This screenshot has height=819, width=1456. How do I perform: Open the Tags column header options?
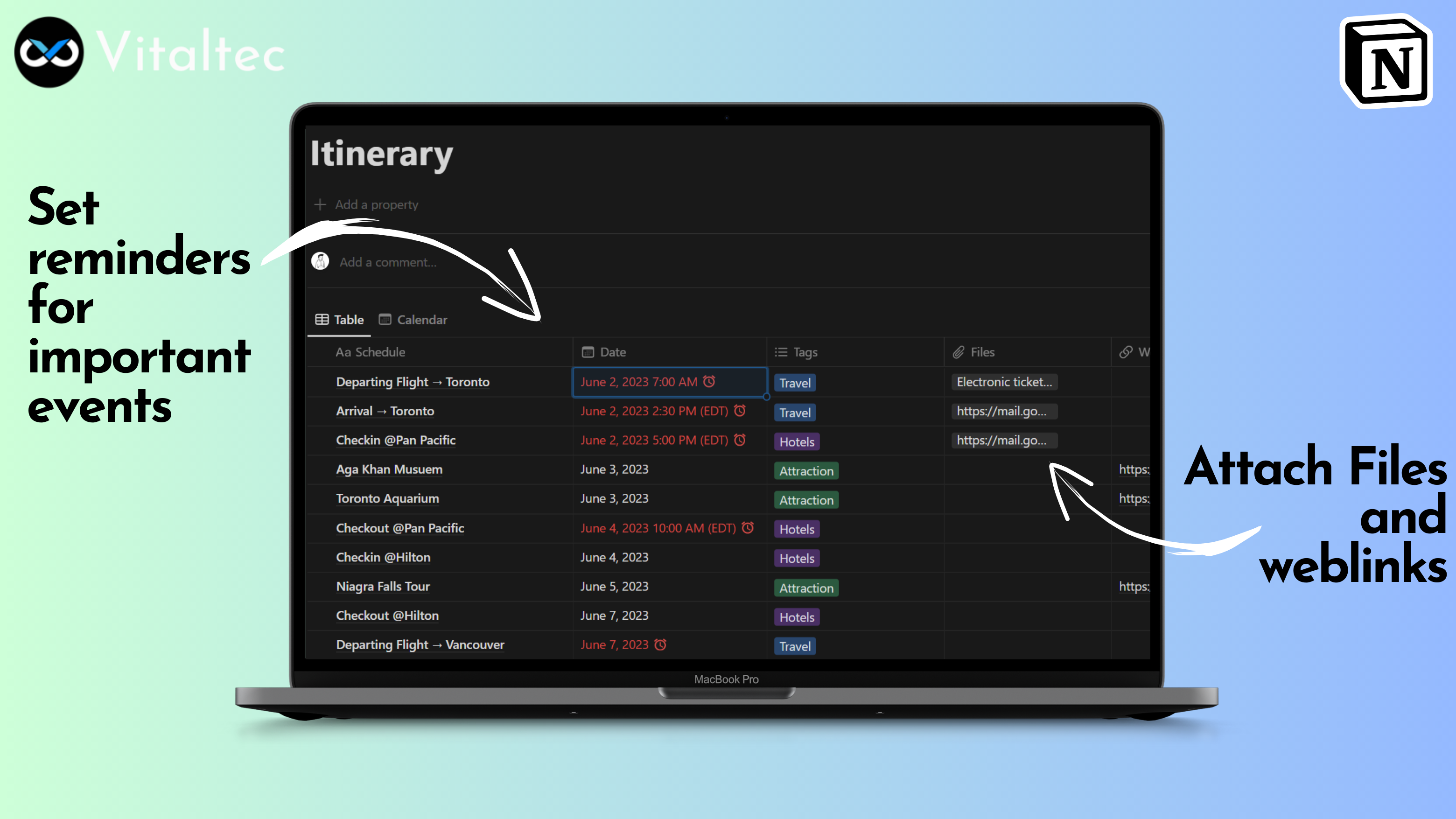[805, 352]
